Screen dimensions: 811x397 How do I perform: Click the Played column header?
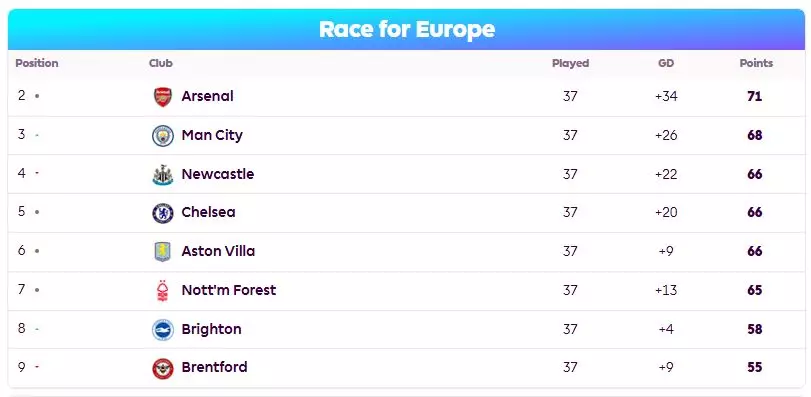(x=570, y=63)
